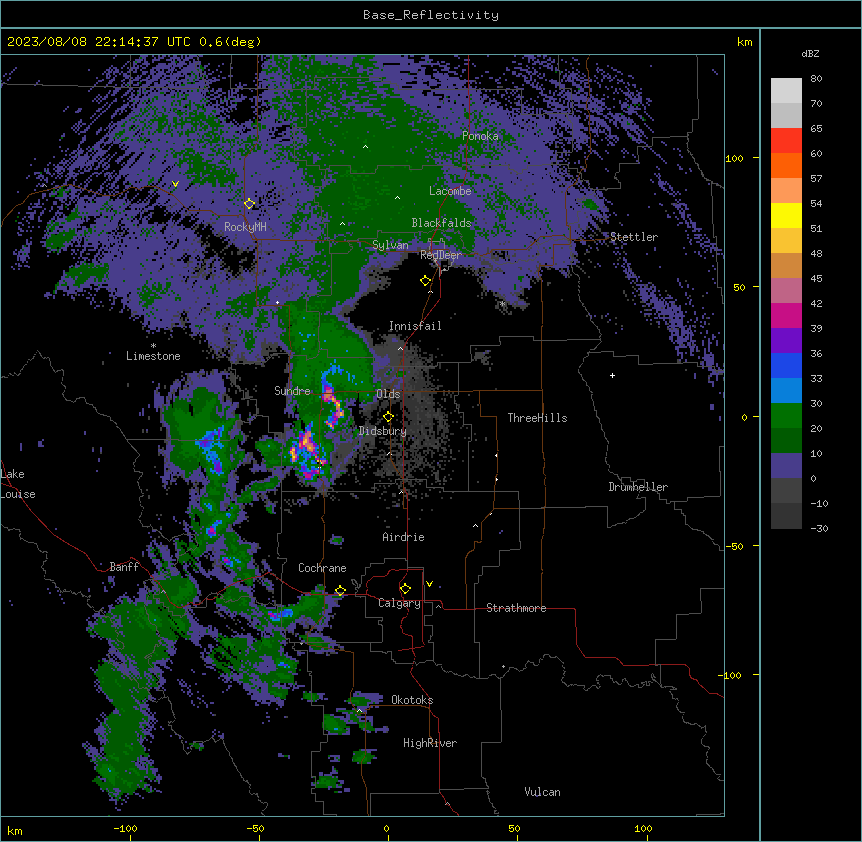Click the RockyMH city label
The image size is (862, 842).
point(245,226)
